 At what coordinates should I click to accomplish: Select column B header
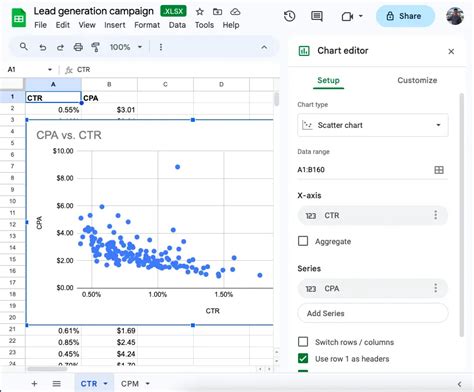click(x=109, y=85)
